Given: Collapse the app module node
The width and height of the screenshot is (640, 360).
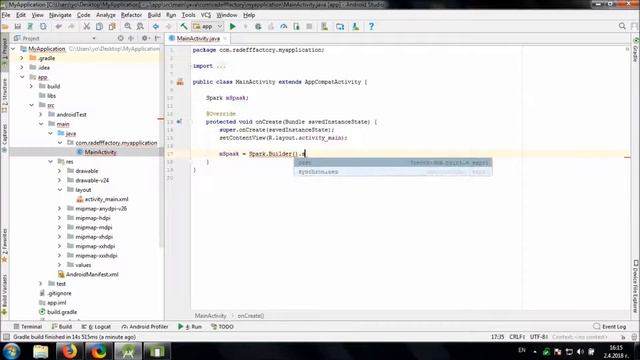Looking at the screenshot, I should tap(22, 77).
